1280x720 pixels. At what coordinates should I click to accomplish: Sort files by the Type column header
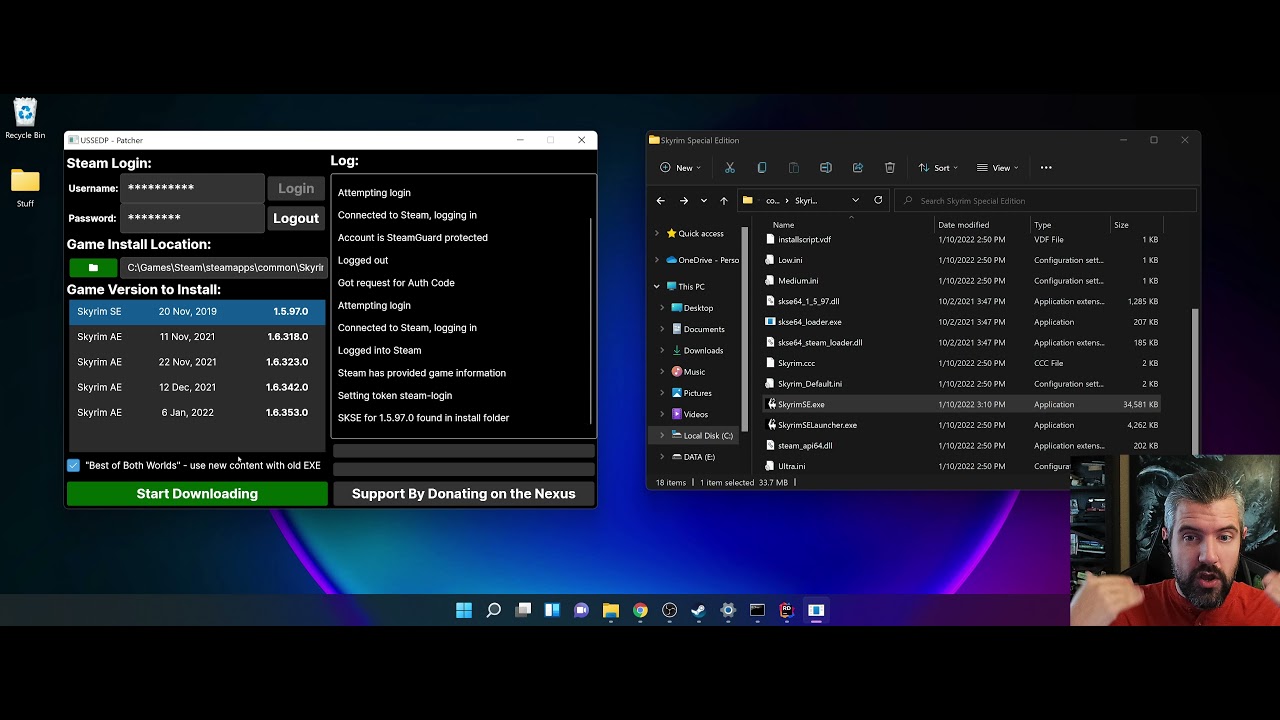(x=1043, y=225)
